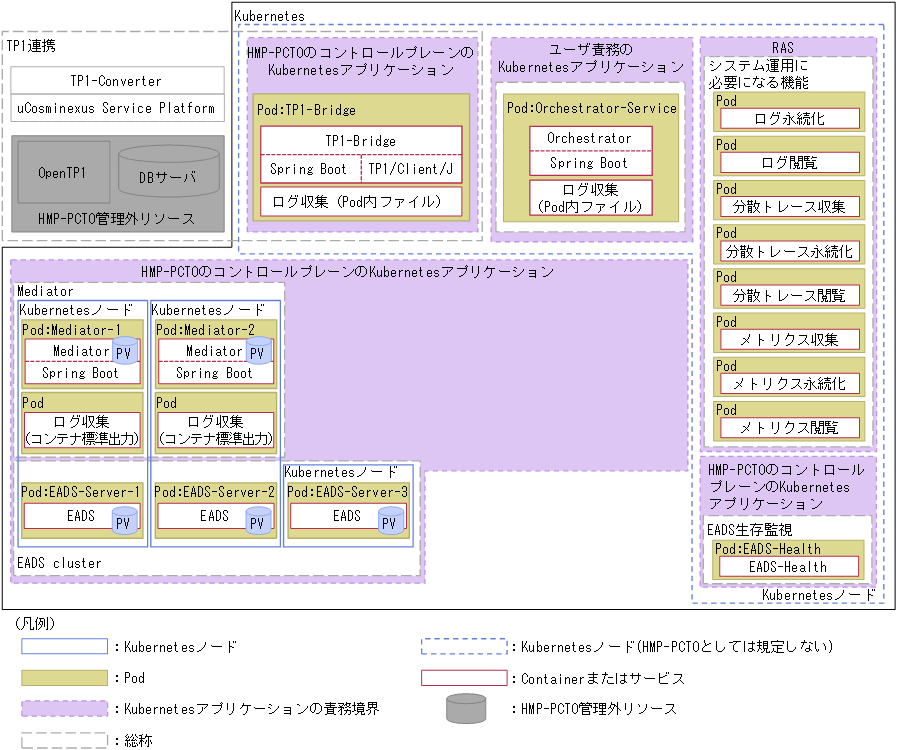The height and width of the screenshot is (750, 897).
Task: Click the OpenTP1 resource box
Action: click(x=65, y=170)
